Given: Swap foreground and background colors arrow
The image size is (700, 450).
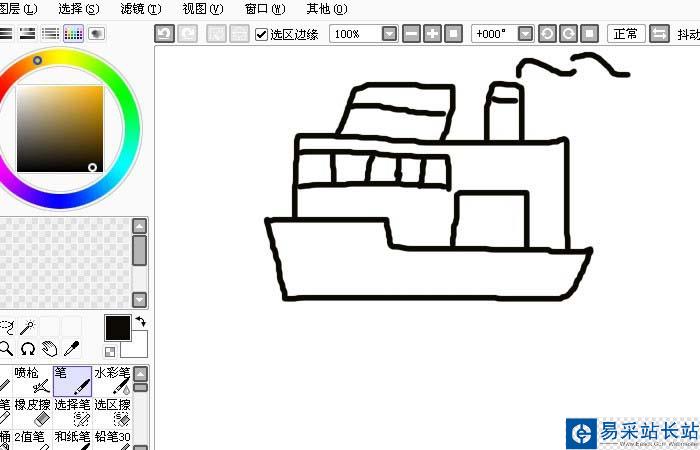Looking at the screenshot, I should [141, 321].
